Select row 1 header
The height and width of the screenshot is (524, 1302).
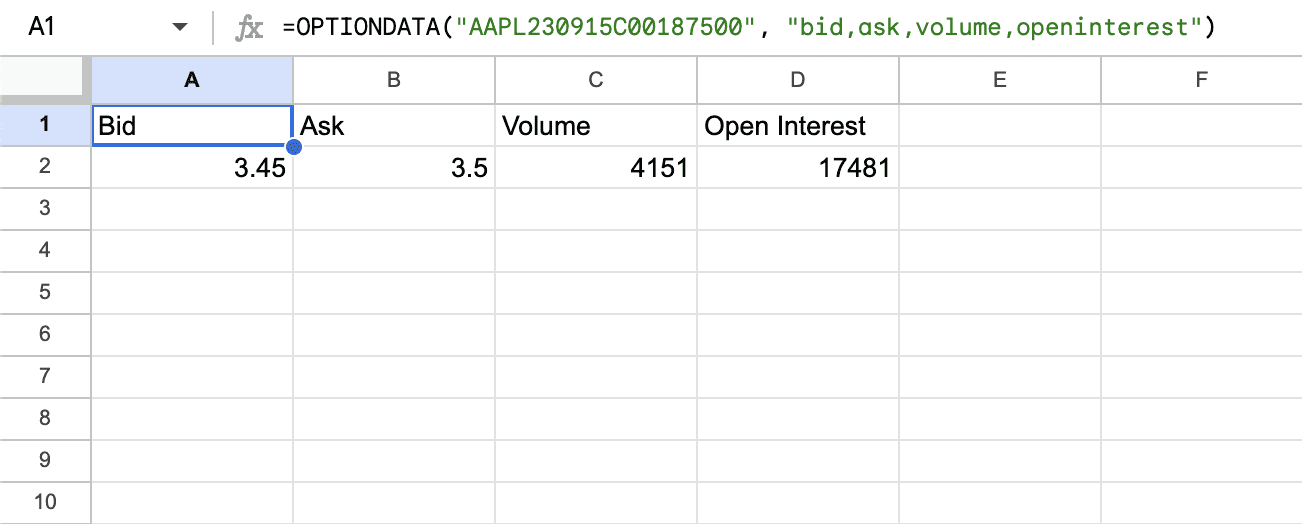[x=45, y=125]
